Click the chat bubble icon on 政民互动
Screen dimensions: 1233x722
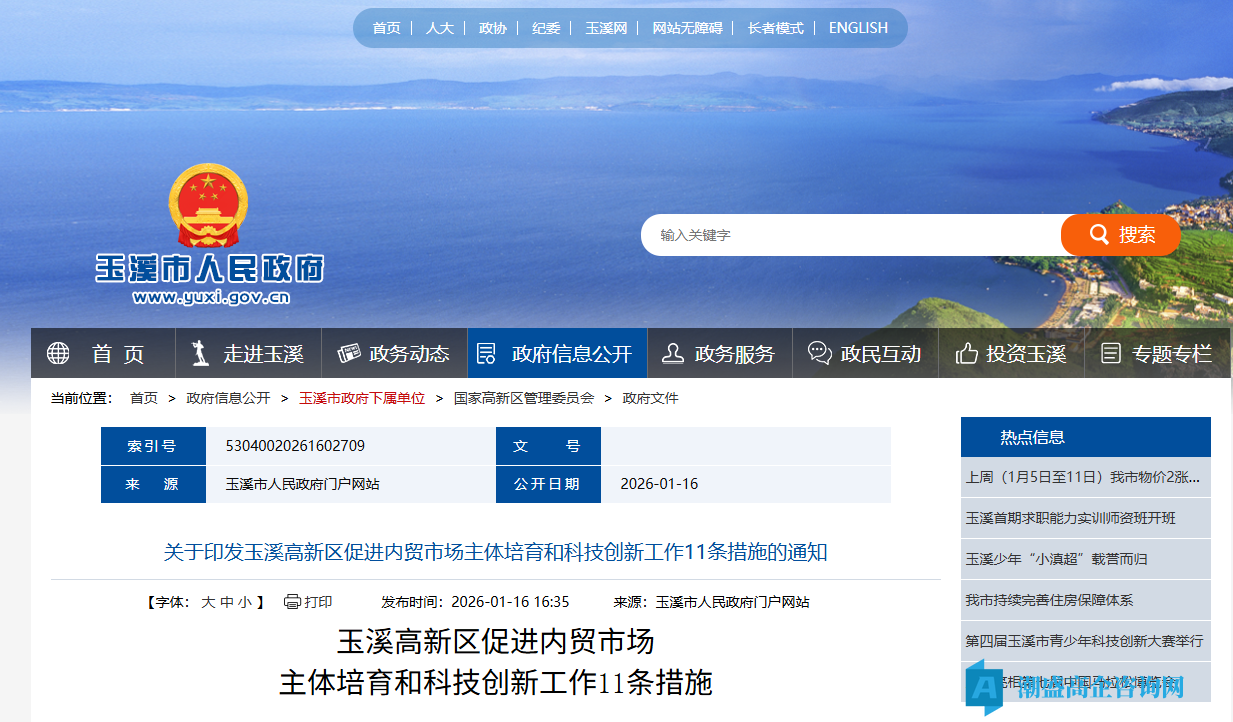click(819, 351)
